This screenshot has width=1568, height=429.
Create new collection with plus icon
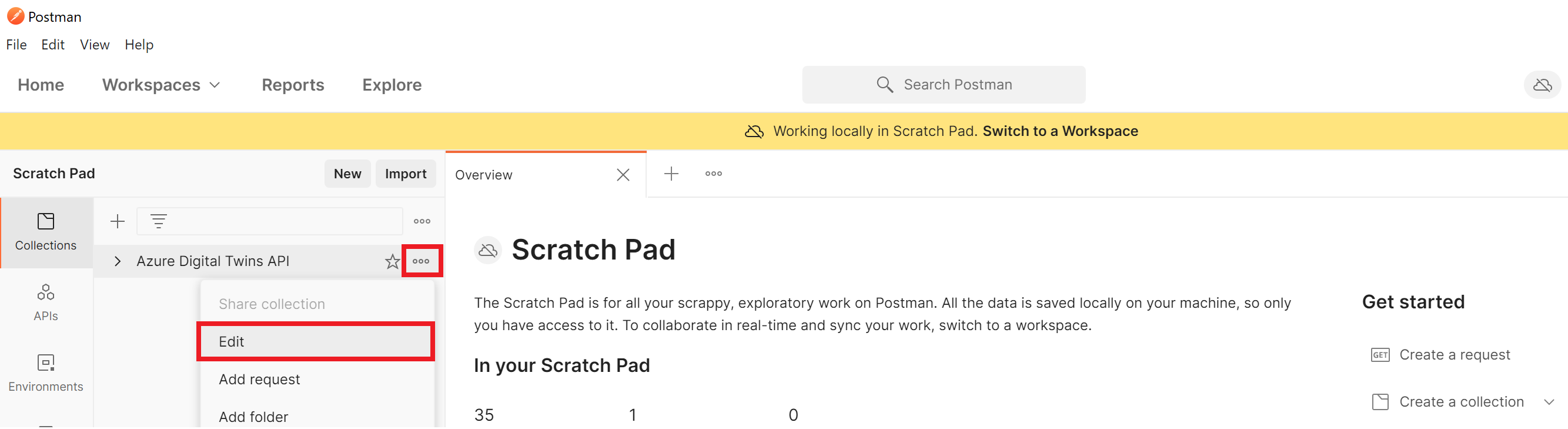pyautogui.click(x=118, y=221)
